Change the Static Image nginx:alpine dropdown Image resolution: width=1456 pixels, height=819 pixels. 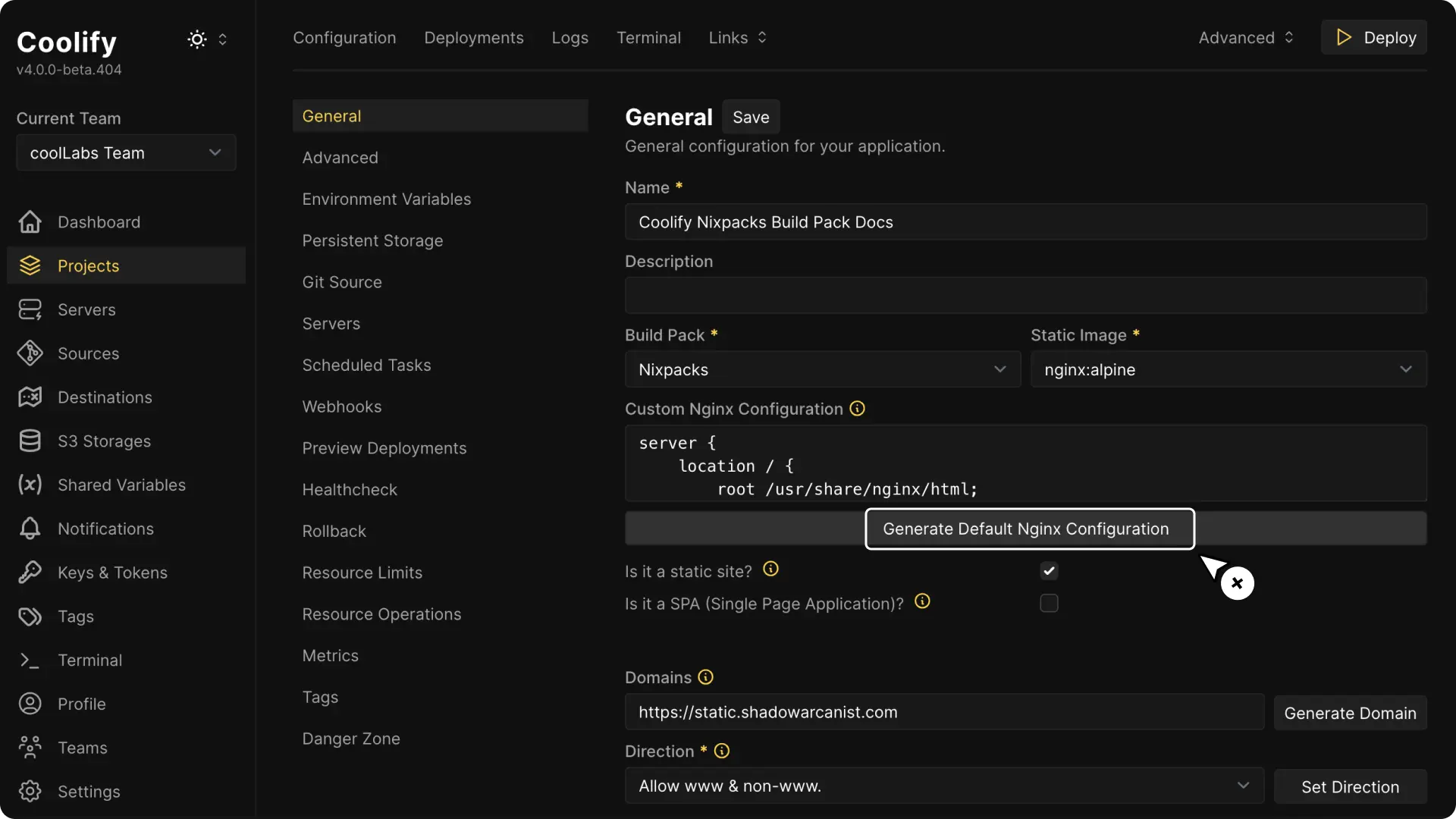coord(1228,369)
